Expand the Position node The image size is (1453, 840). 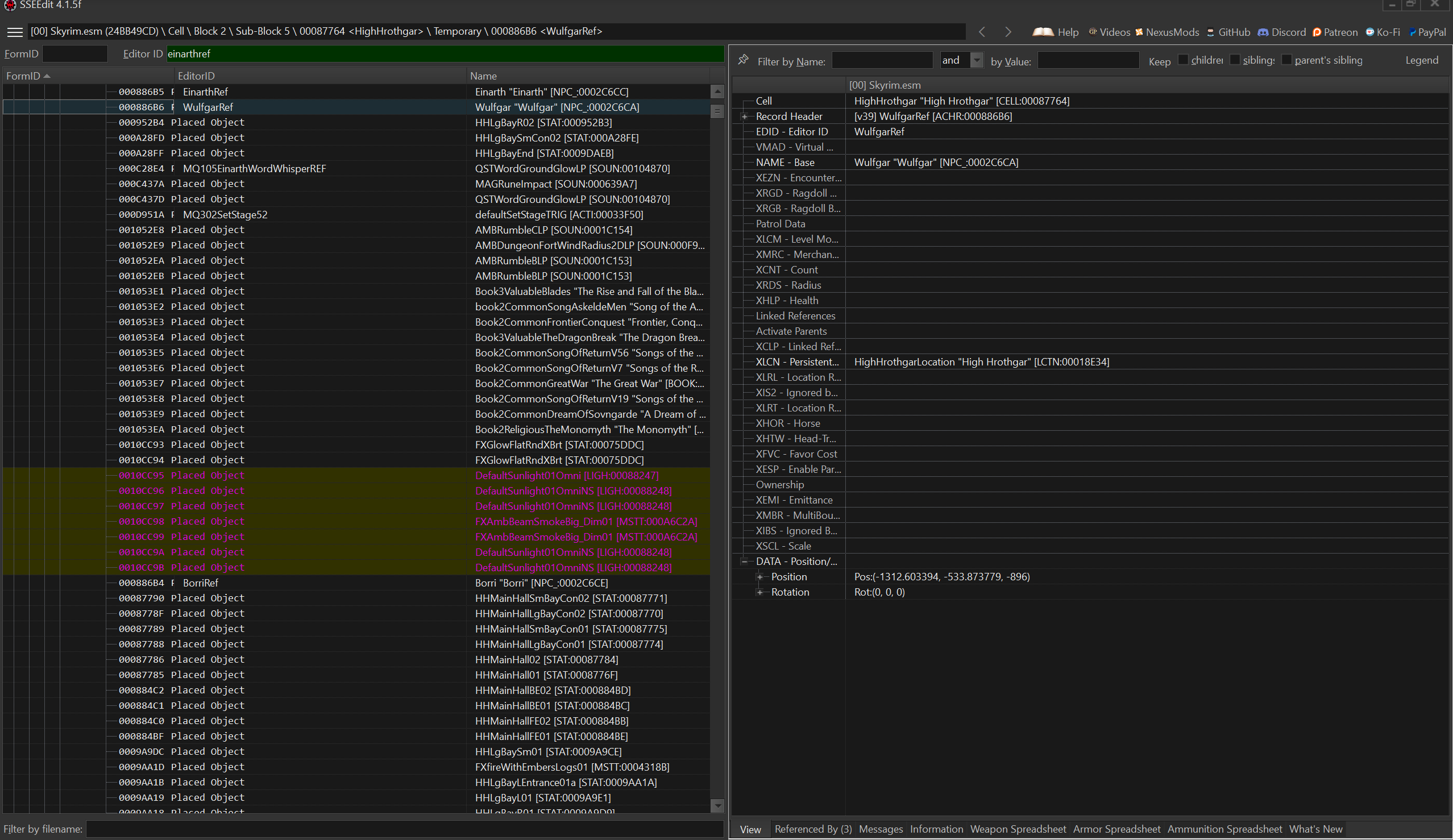point(760,576)
